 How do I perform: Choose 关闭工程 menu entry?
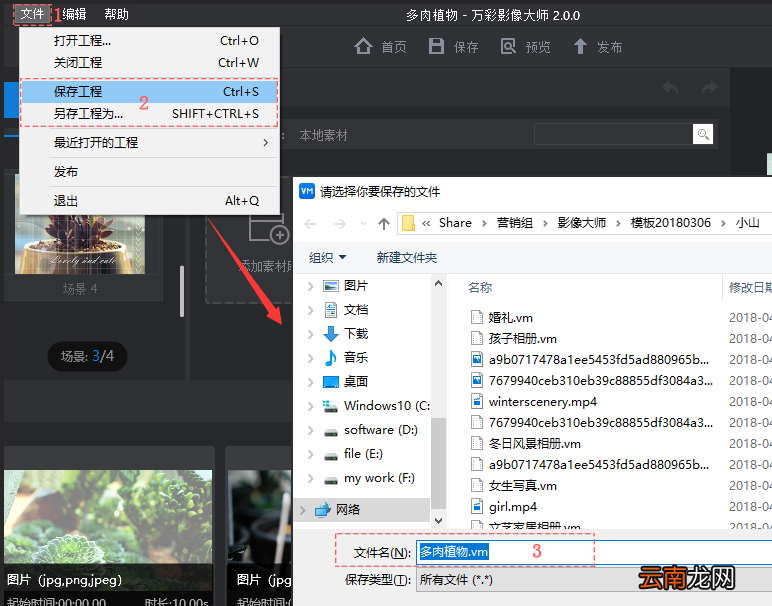pos(150,63)
